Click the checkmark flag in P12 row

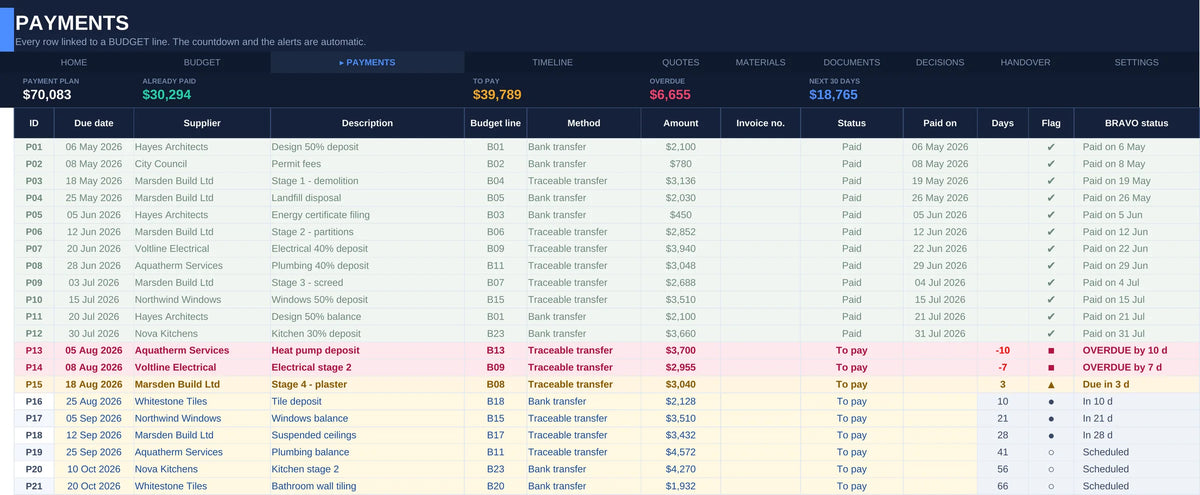tap(1051, 334)
